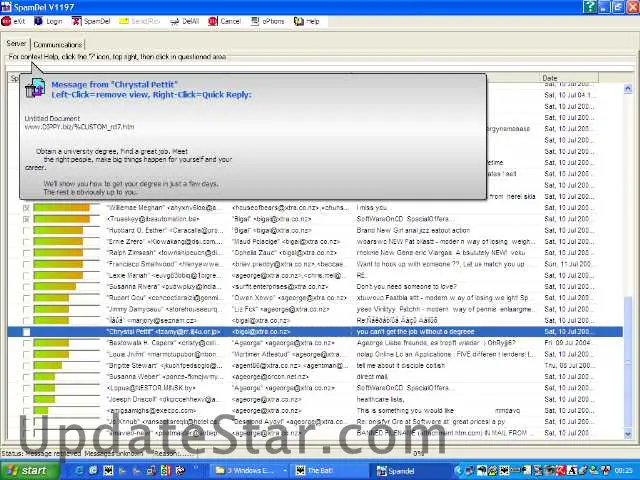Check the Ernie Zrero message checkbox
Image resolution: width=640 pixels, height=480 pixels.
(27, 242)
